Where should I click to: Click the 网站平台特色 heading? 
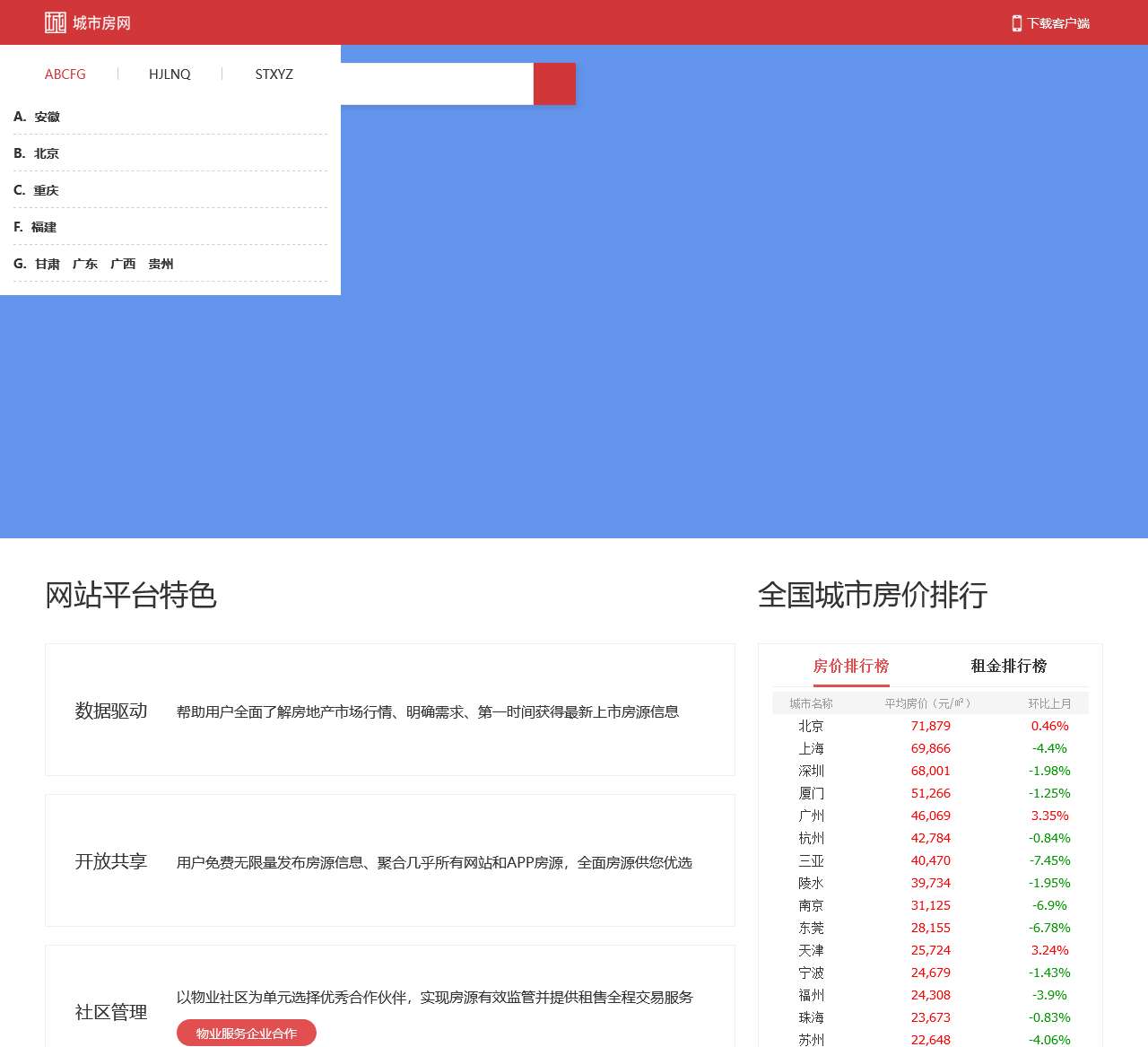tap(131, 595)
